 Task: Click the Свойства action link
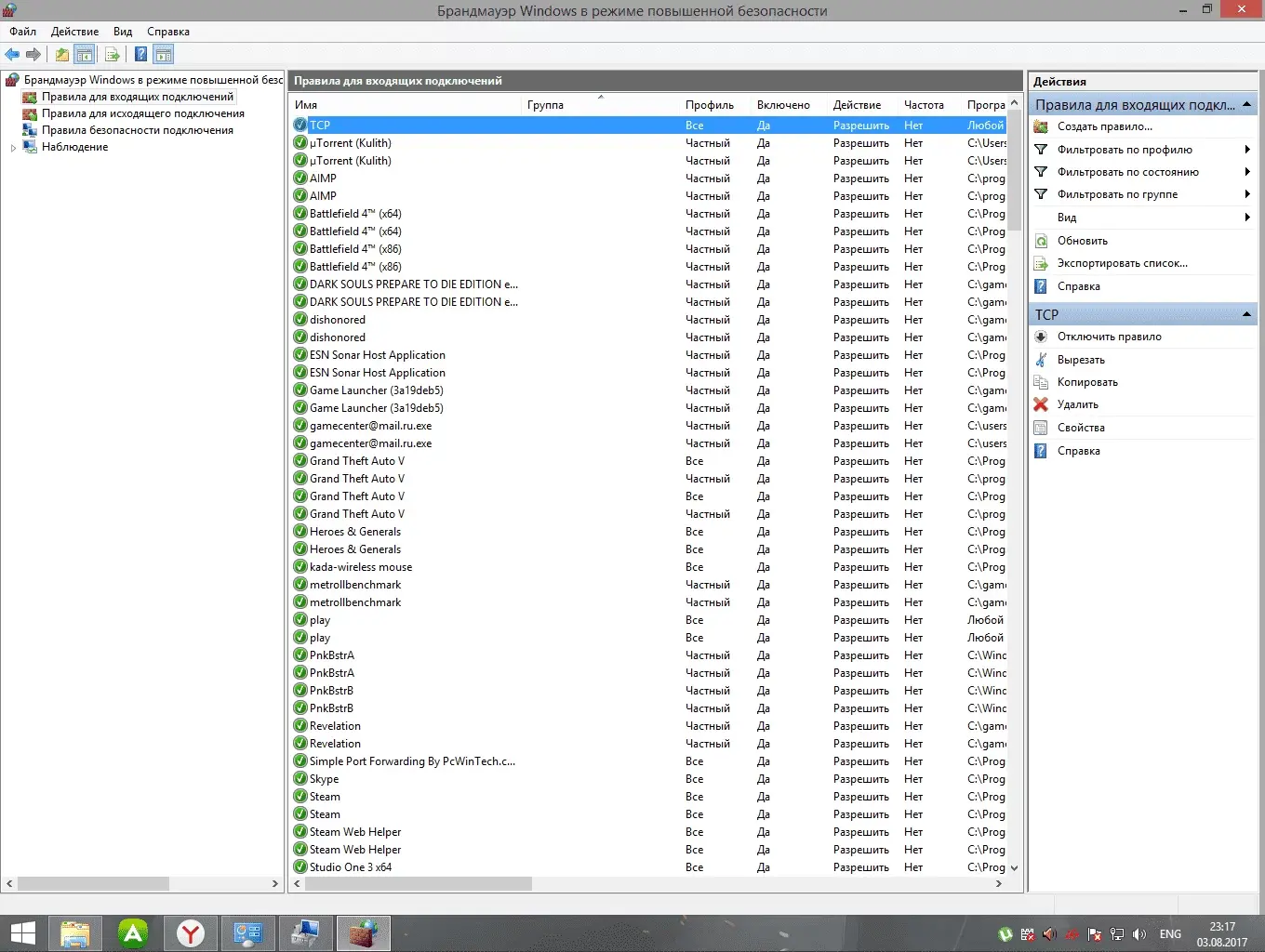click(1081, 428)
